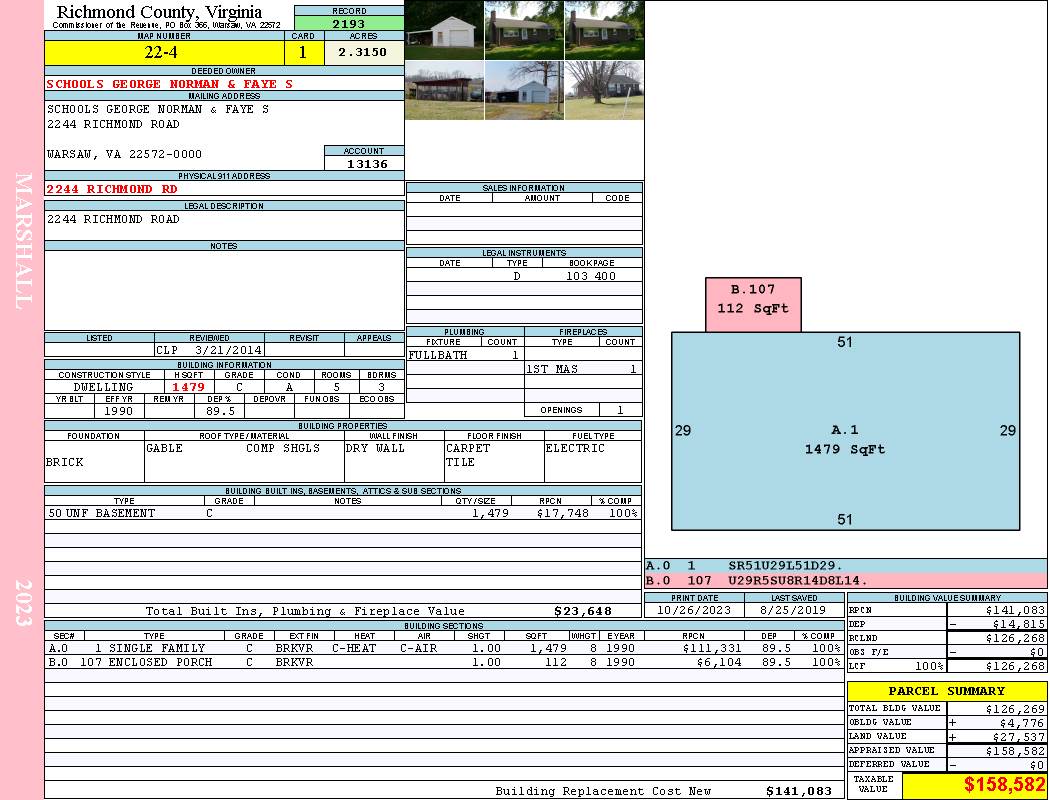The image size is (1050, 800).
Task: Click blue A.1 1479 SqFt sketch area
Action: [845, 431]
